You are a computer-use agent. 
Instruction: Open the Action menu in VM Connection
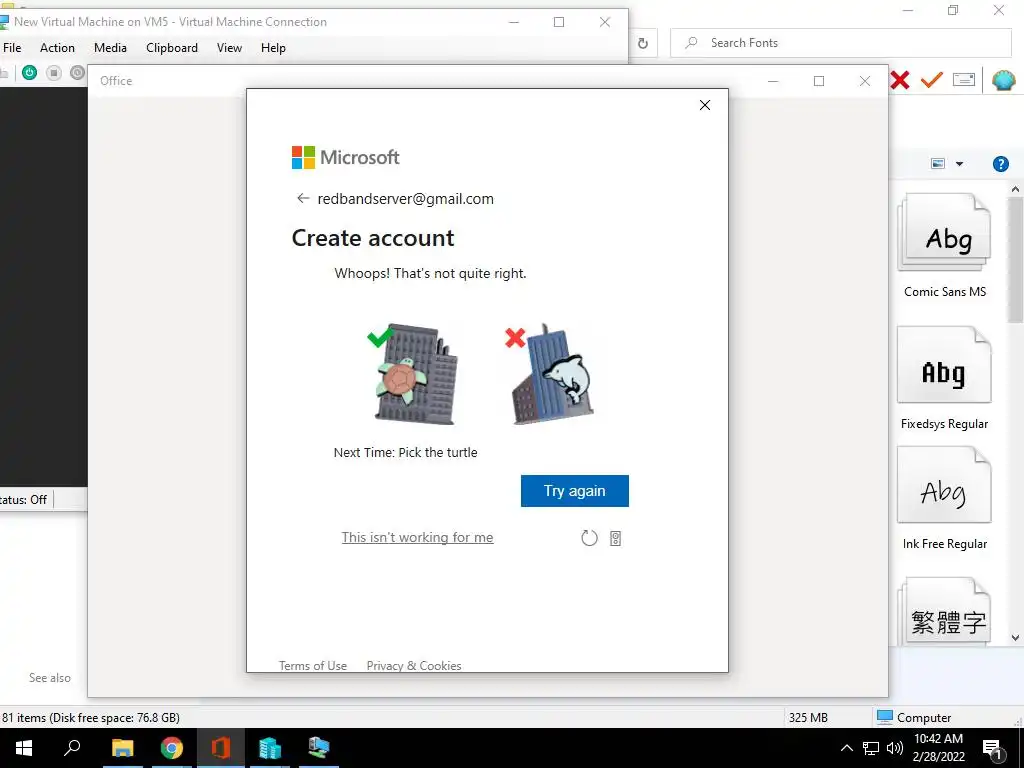(57, 48)
